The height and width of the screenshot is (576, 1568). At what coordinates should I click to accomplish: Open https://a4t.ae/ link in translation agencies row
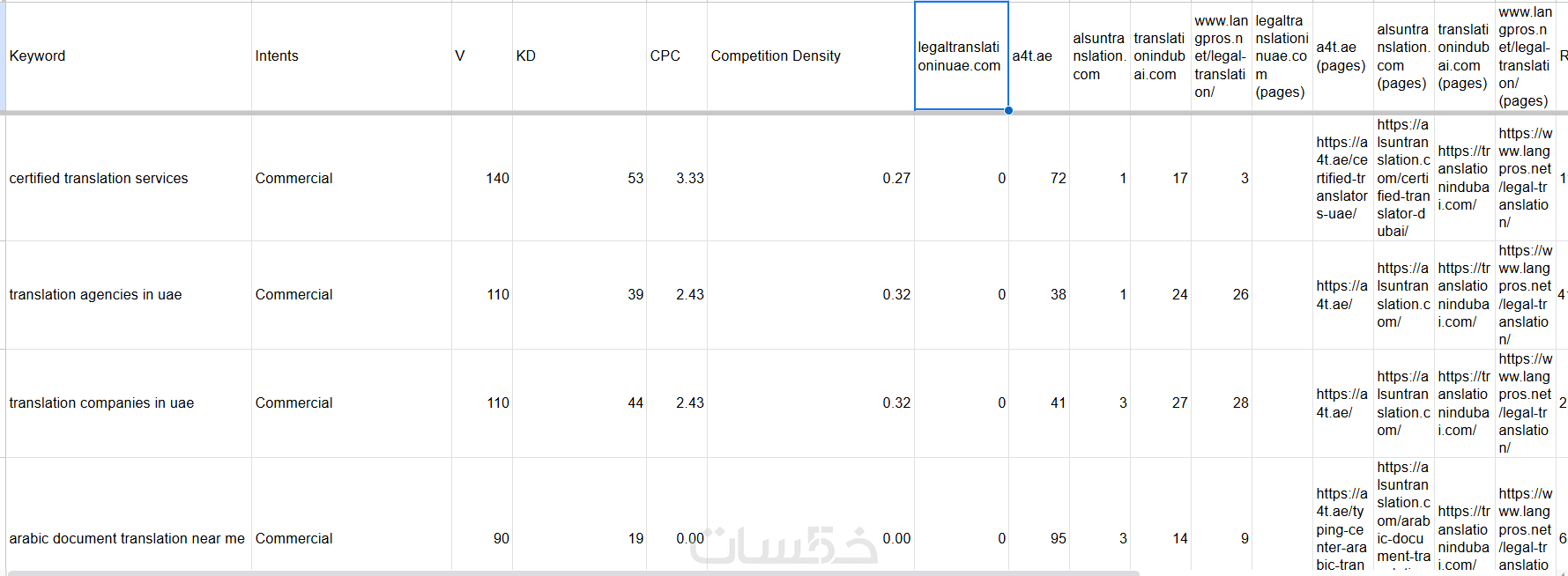point(1342,295)
